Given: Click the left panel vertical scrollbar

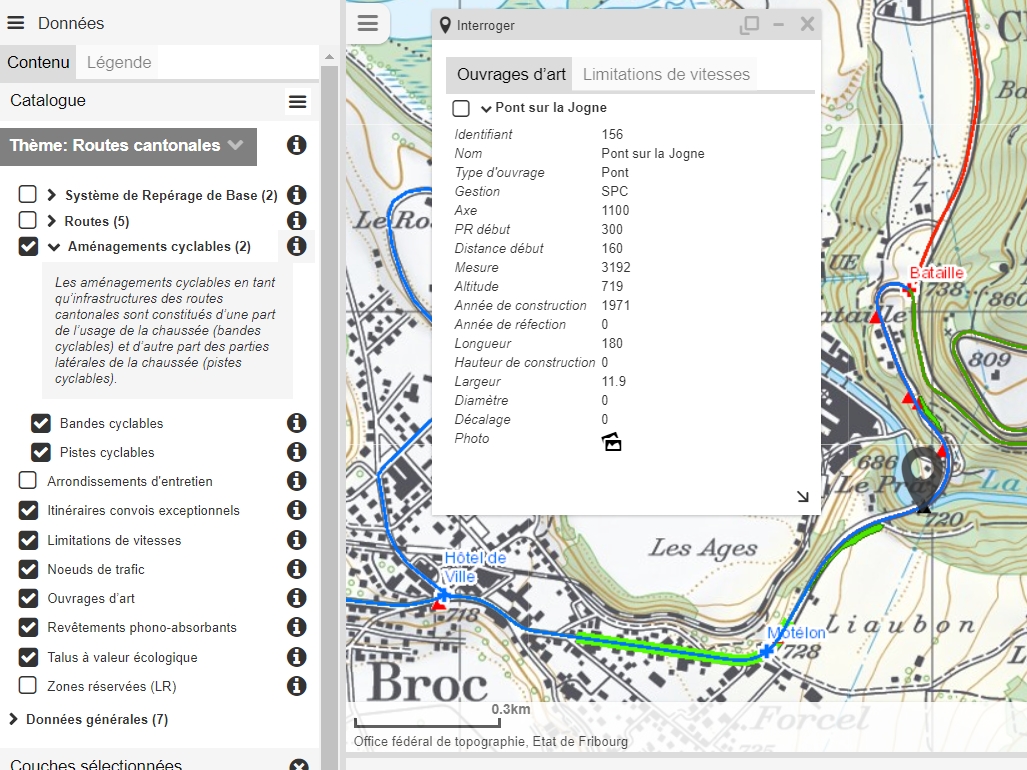Looking at the screenshot, I should click(327, 400).
